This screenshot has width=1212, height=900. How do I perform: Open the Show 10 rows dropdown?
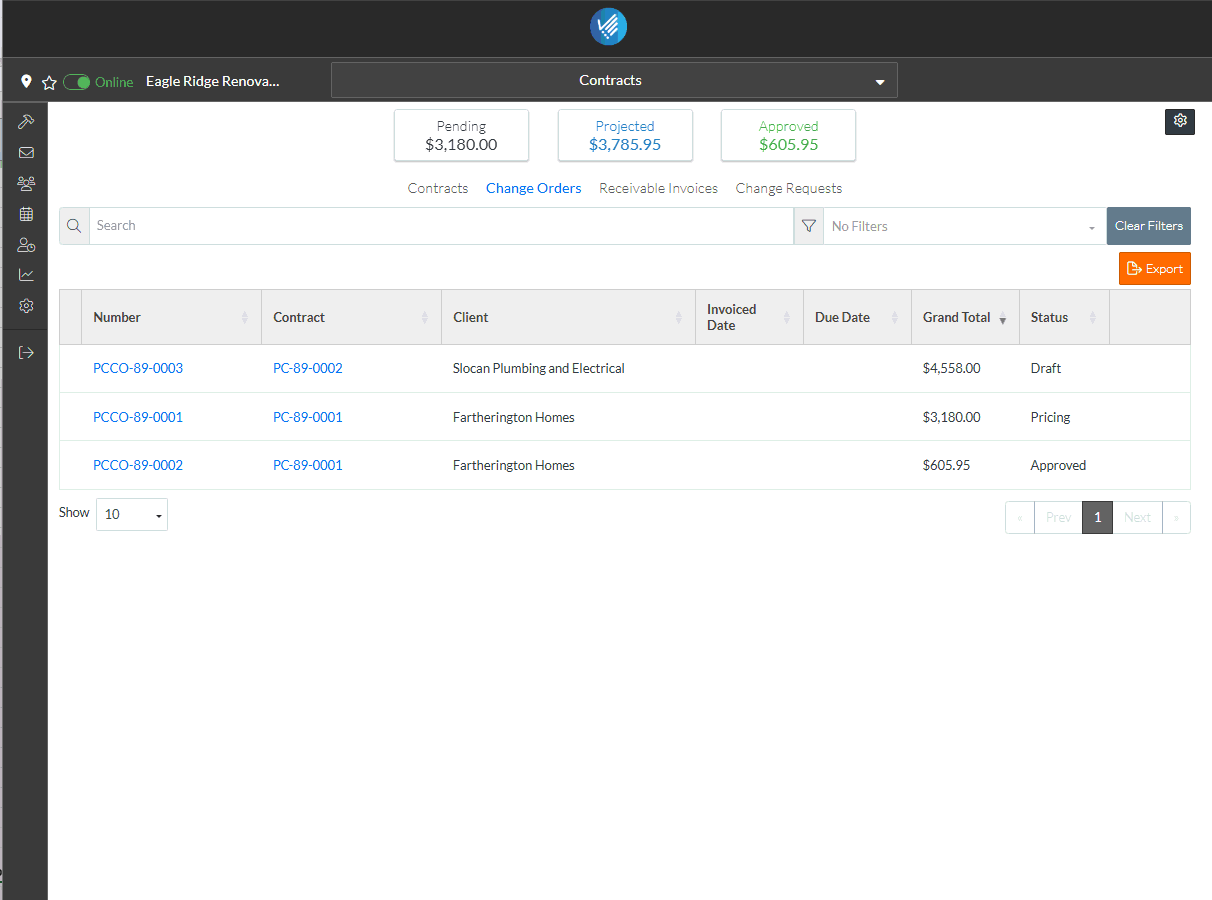(132, 514)
